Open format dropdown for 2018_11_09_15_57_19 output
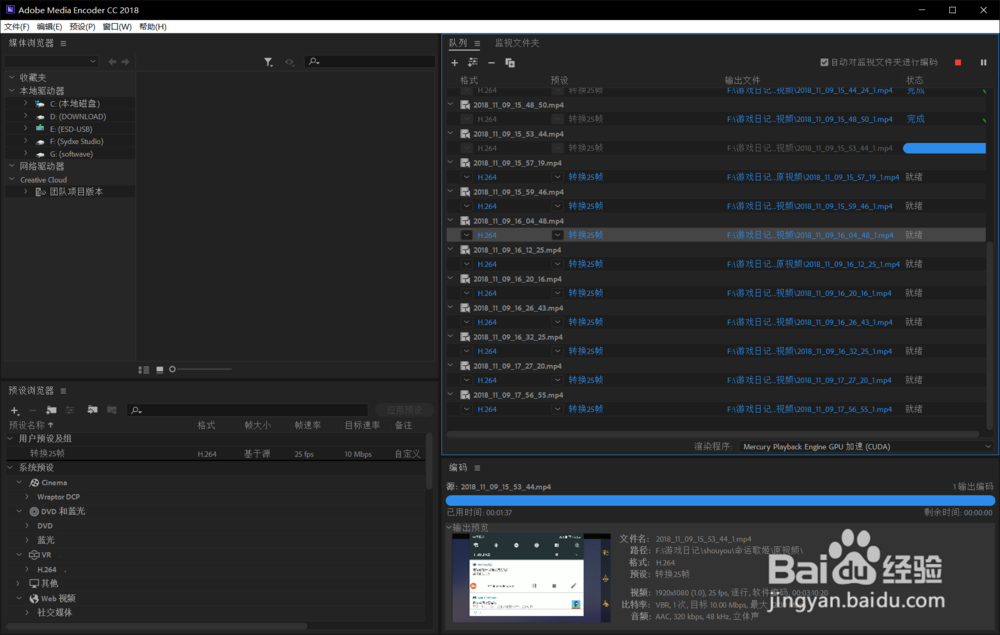Image resolution: width=1000 pixels, height=635 pixels. [x=467, y=177]
